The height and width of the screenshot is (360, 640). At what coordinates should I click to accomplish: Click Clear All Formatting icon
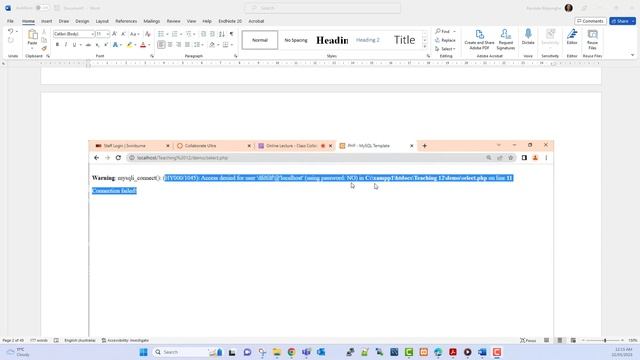pos(148,34)
